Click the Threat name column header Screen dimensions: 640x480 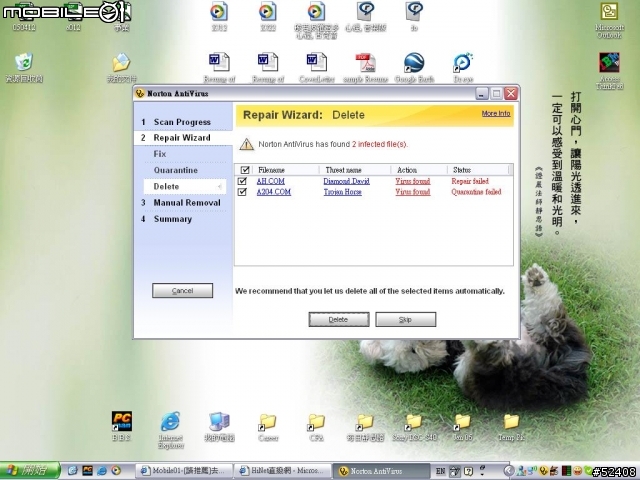click(354, 170)
